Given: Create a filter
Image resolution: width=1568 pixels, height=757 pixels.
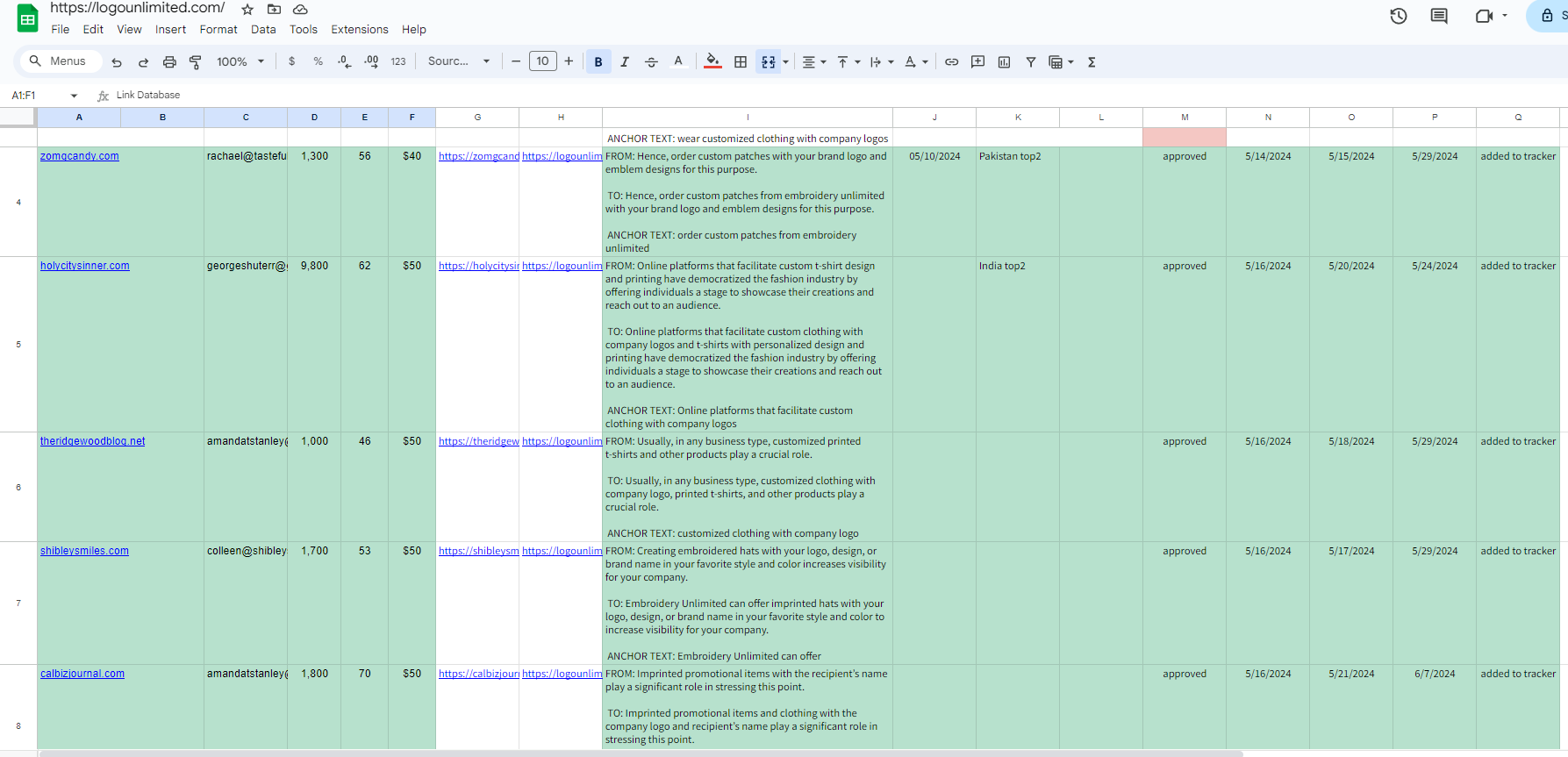Looking at the screenshot, I should [1031, 61].
